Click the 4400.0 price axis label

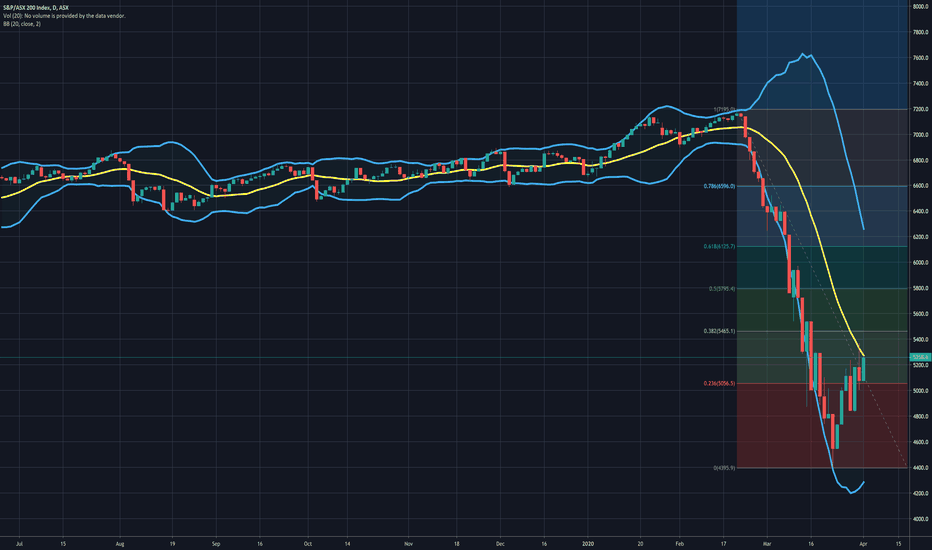pos(920,468)
